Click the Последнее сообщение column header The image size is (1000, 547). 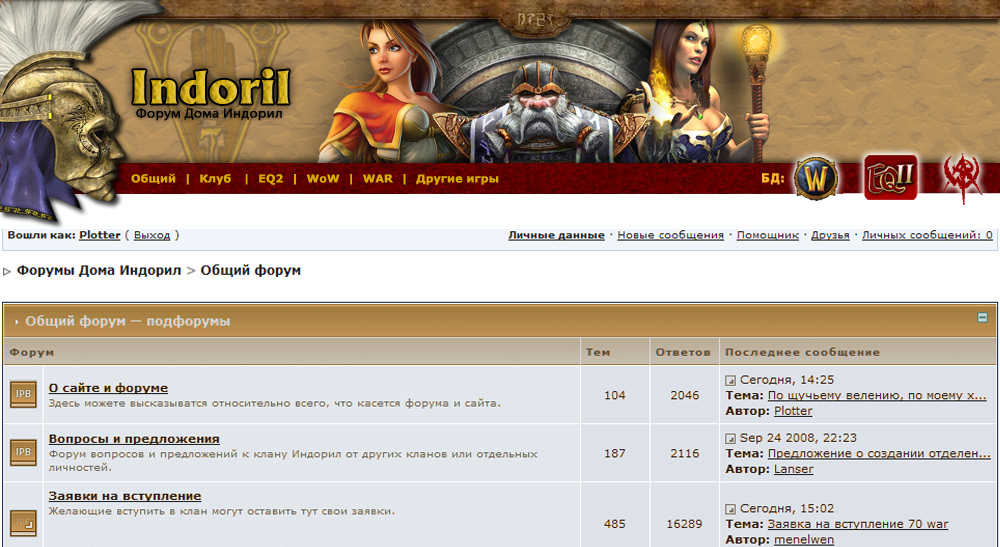(802, 352)
